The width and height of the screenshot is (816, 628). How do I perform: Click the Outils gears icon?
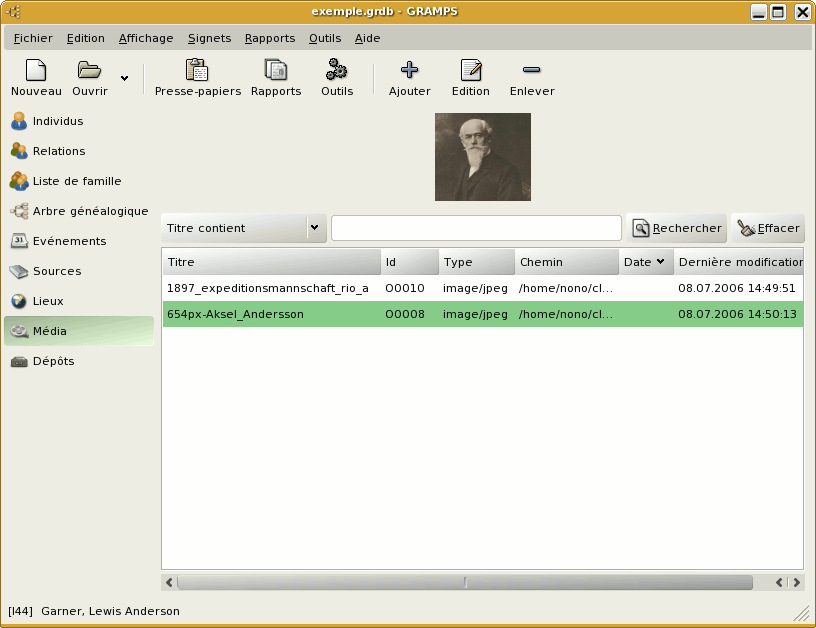tap(337, 71)
